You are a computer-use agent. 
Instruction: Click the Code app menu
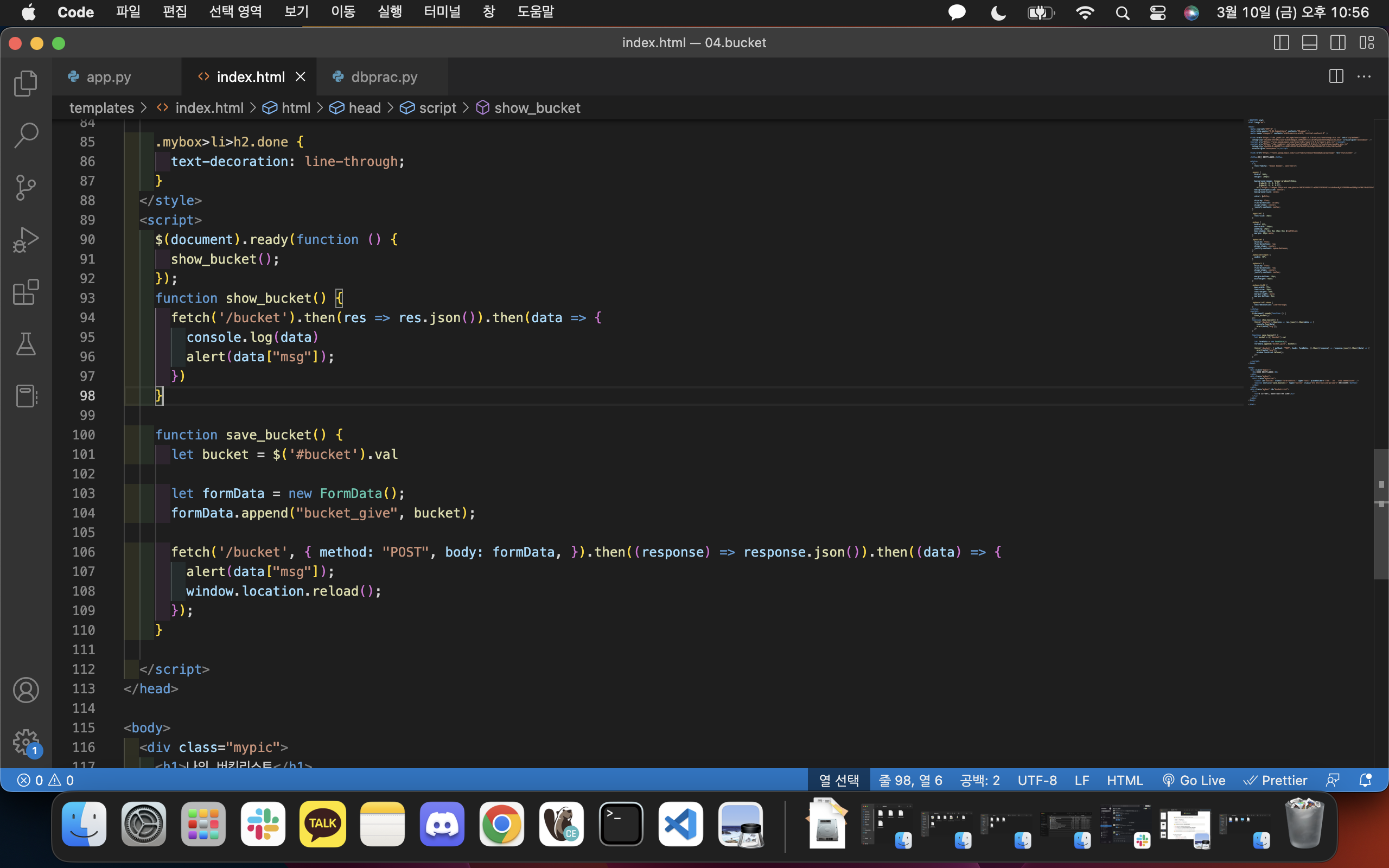76,12
